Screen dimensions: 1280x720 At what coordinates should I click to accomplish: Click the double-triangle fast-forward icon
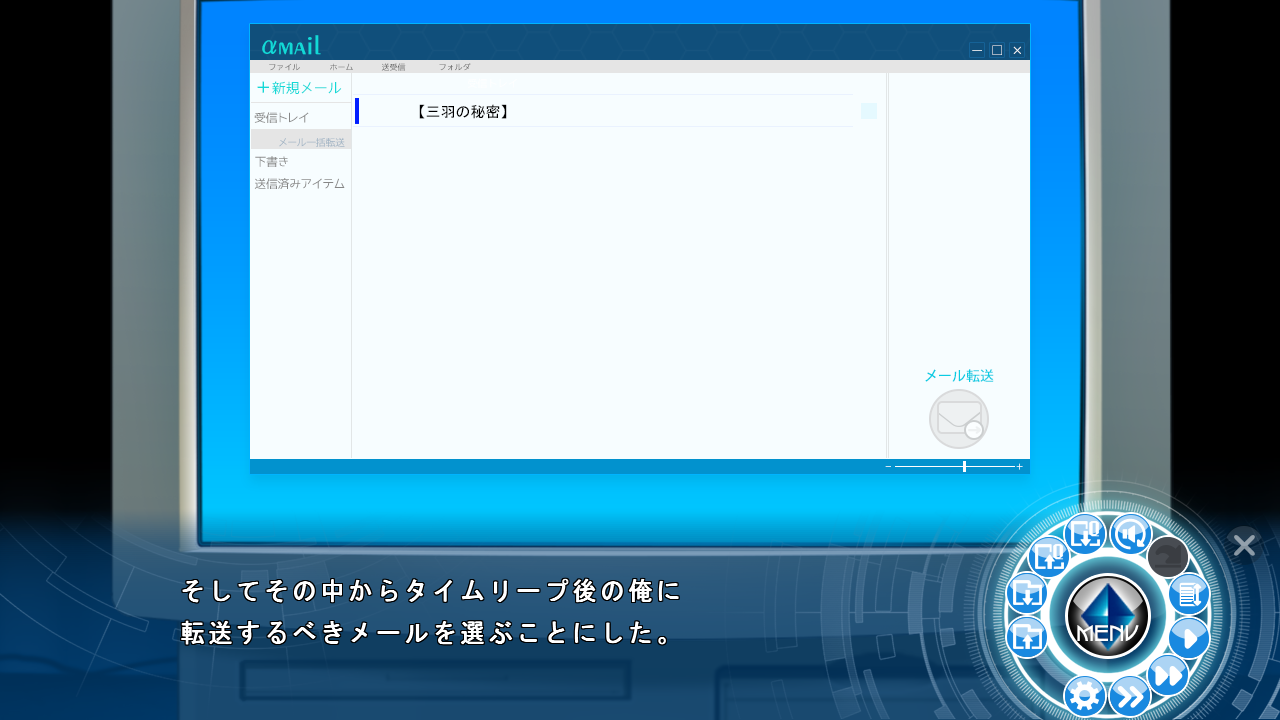click(1167, 675)
